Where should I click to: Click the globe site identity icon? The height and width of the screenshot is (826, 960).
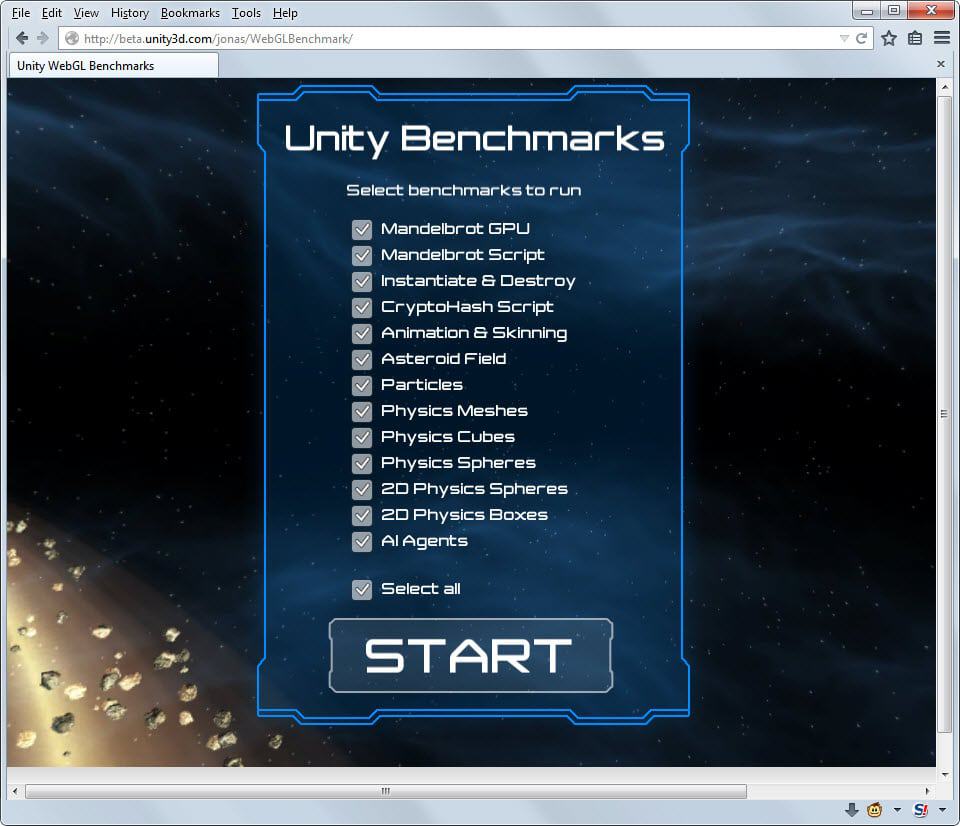tap(72, 39)
